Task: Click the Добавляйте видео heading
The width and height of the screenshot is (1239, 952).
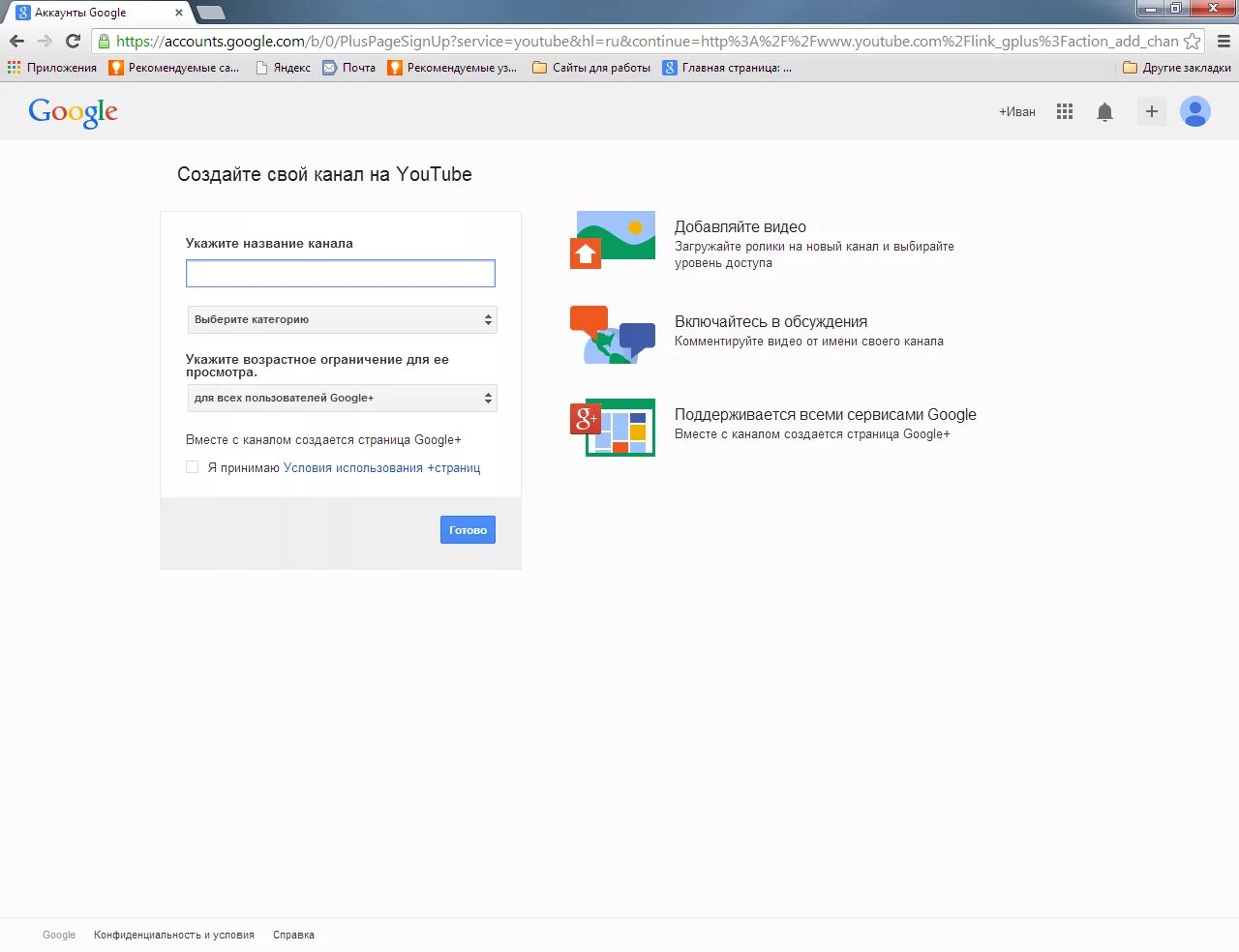Action: pos(740,226)
